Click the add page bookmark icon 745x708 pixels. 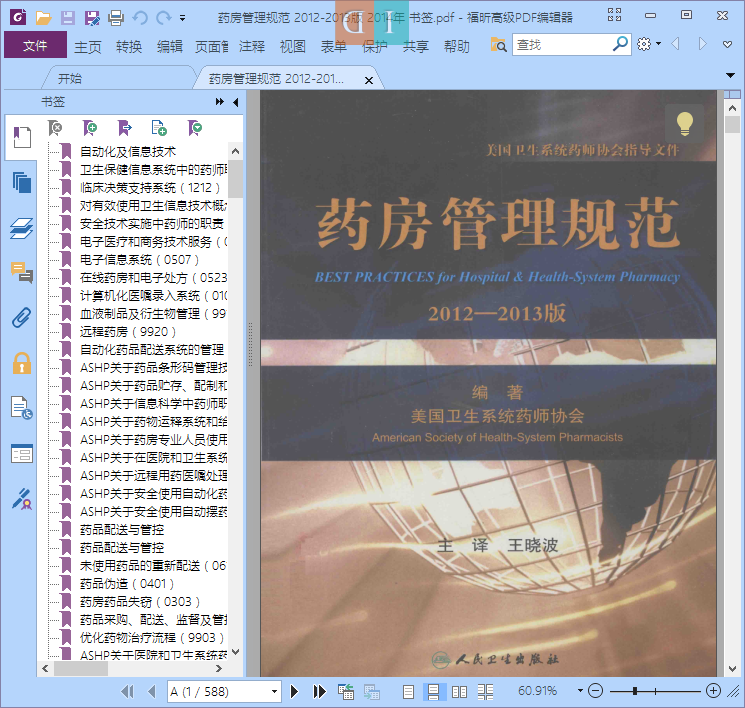coord(159,128)
